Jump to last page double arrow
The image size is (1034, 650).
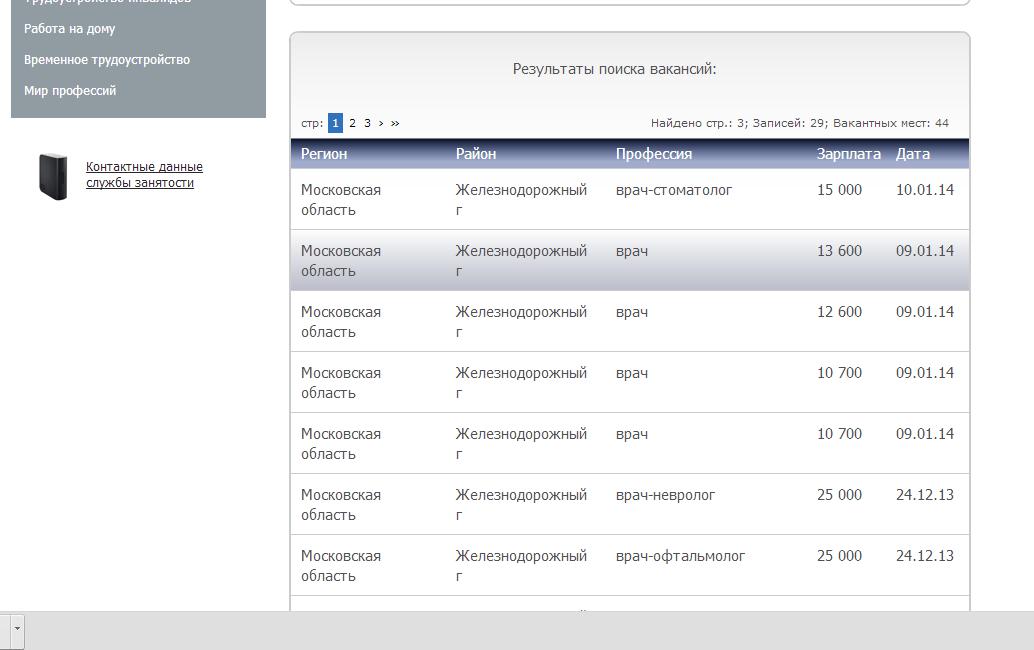click(x=395, y=123)
